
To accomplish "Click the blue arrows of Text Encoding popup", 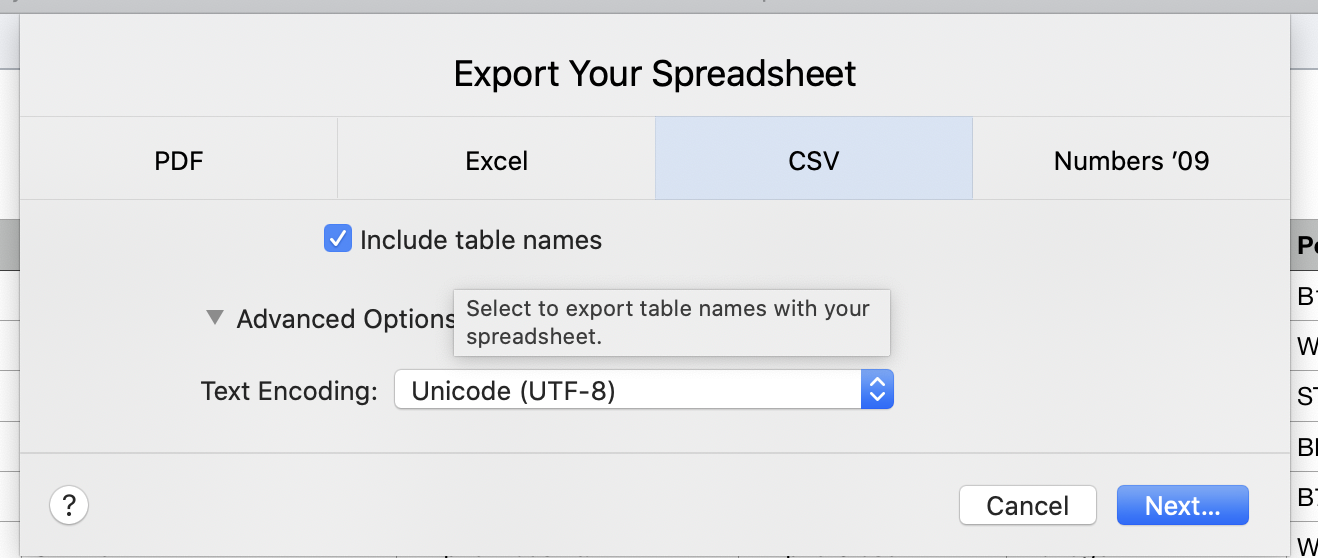I will (x=877, y=390).
